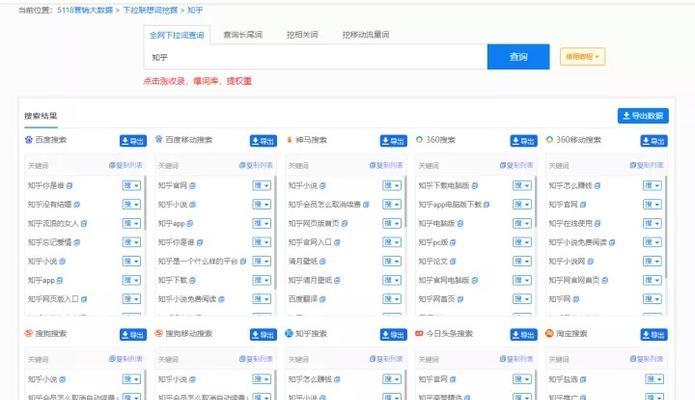695x400 pixels.
Task: Copy keyword 知乎pc版 via its copy icon
Action: 453,243
